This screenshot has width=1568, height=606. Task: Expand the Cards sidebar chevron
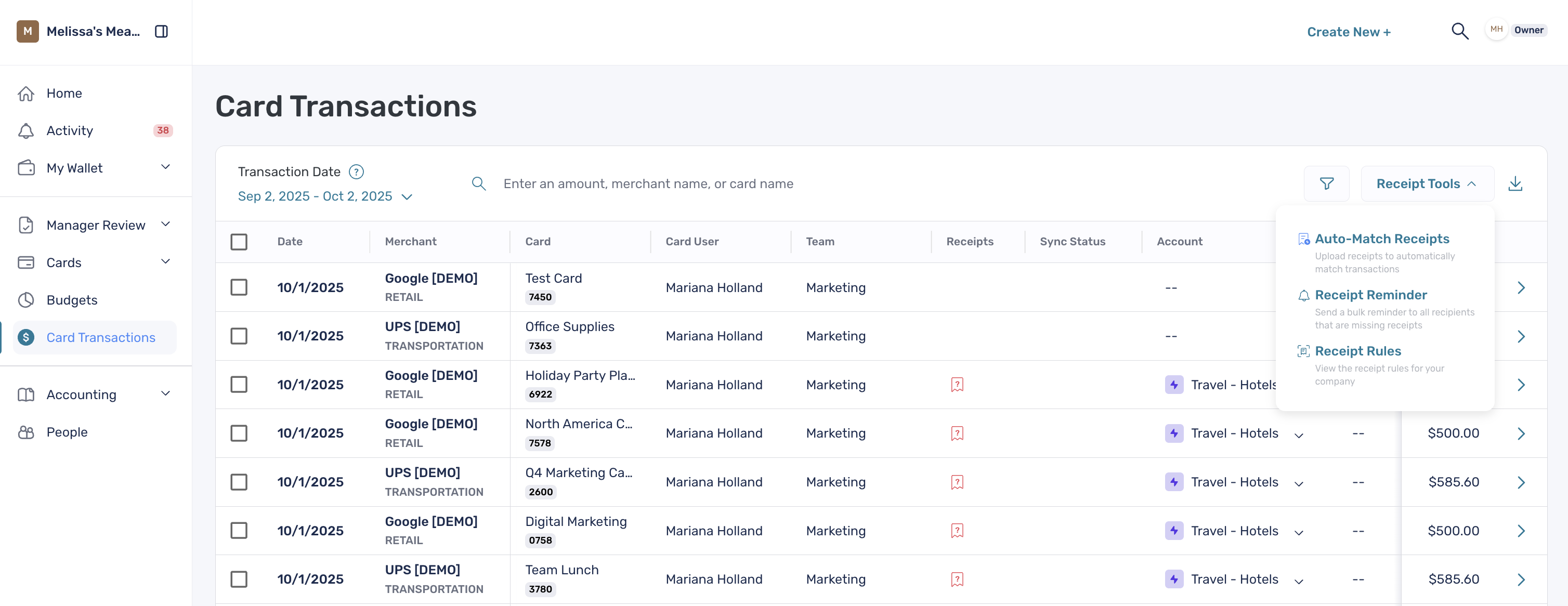tap(165, 261)
